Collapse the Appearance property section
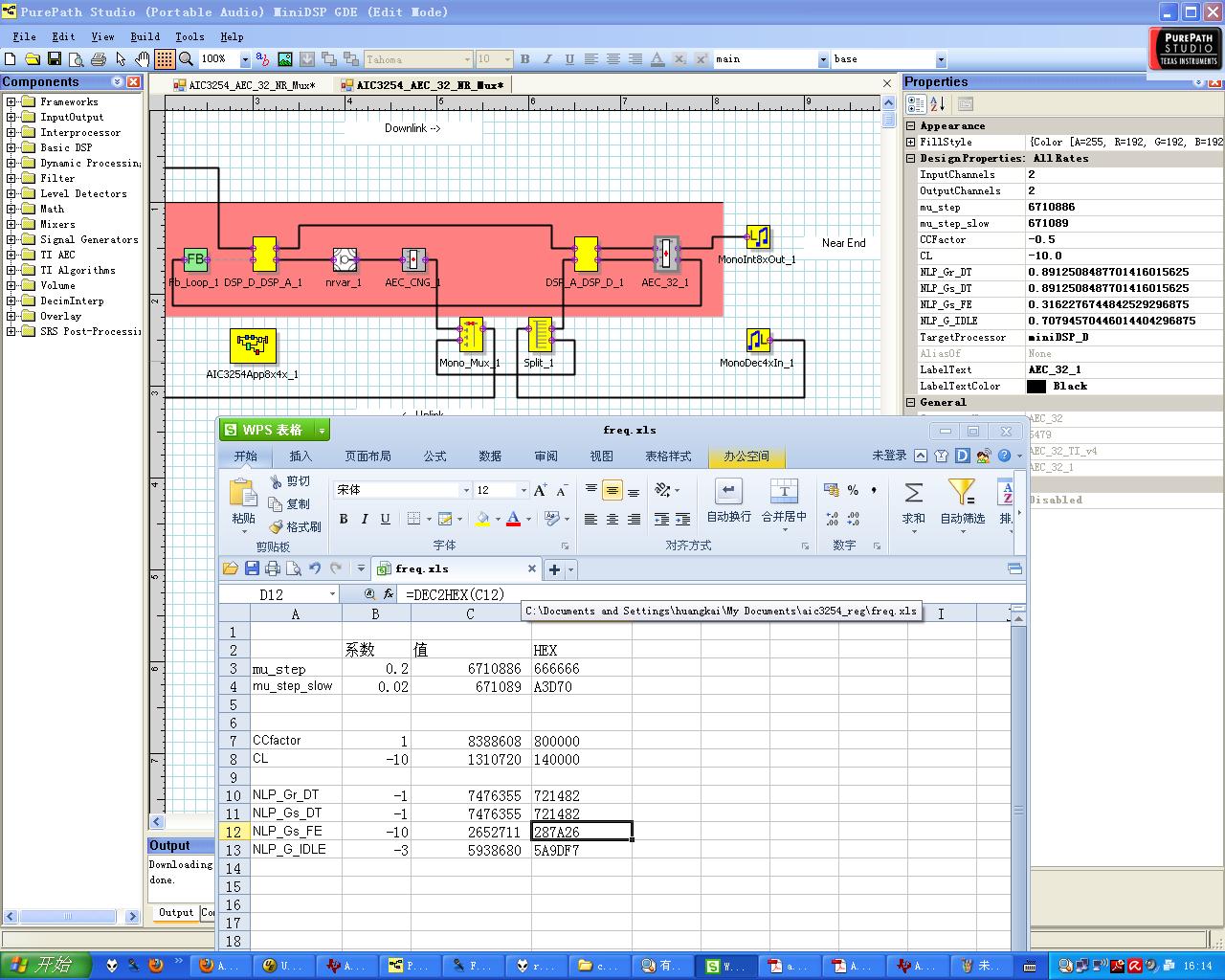 pyautogui.click(x=911, y=125)
